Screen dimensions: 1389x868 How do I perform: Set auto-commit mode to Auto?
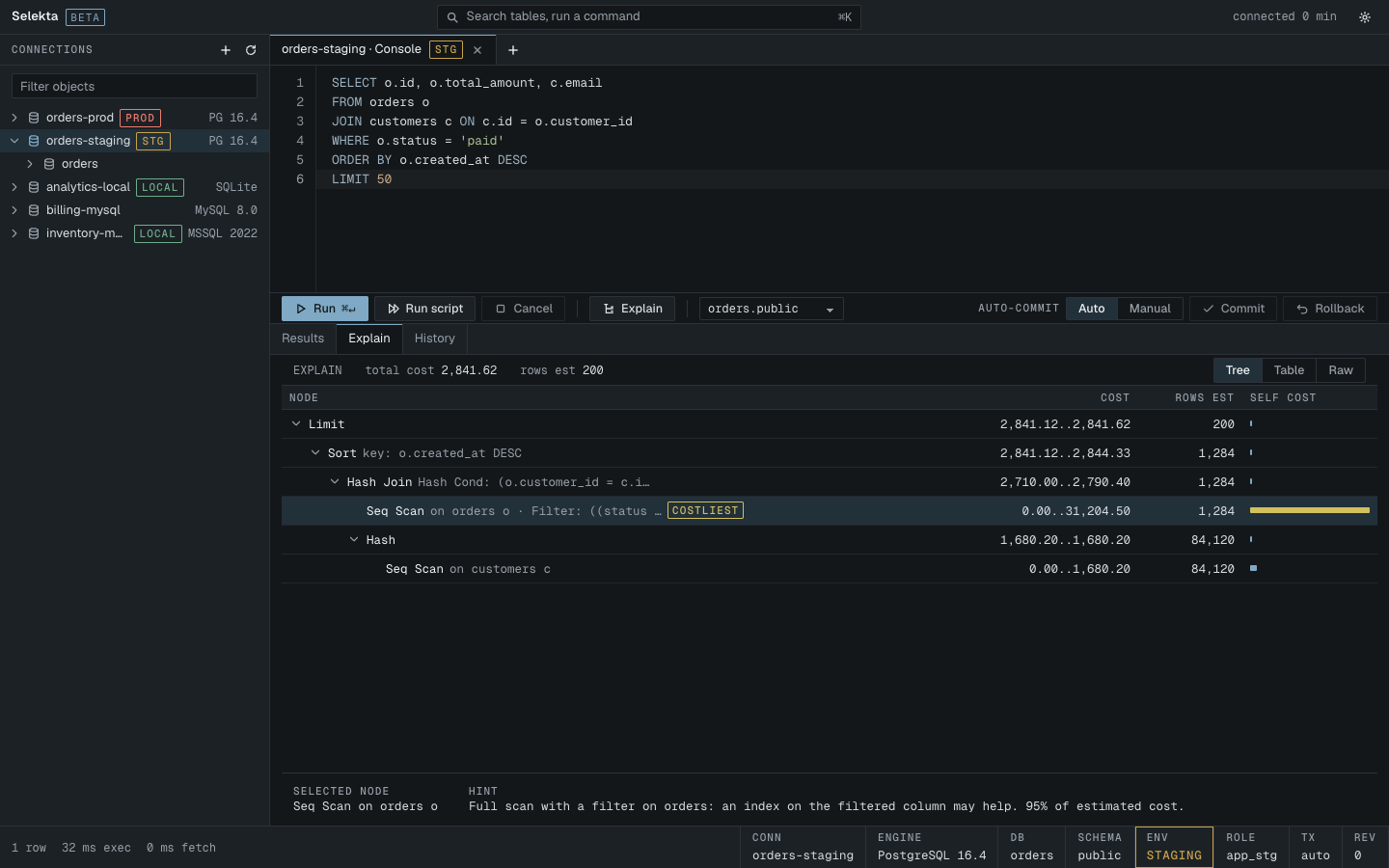pos(1092,309)
